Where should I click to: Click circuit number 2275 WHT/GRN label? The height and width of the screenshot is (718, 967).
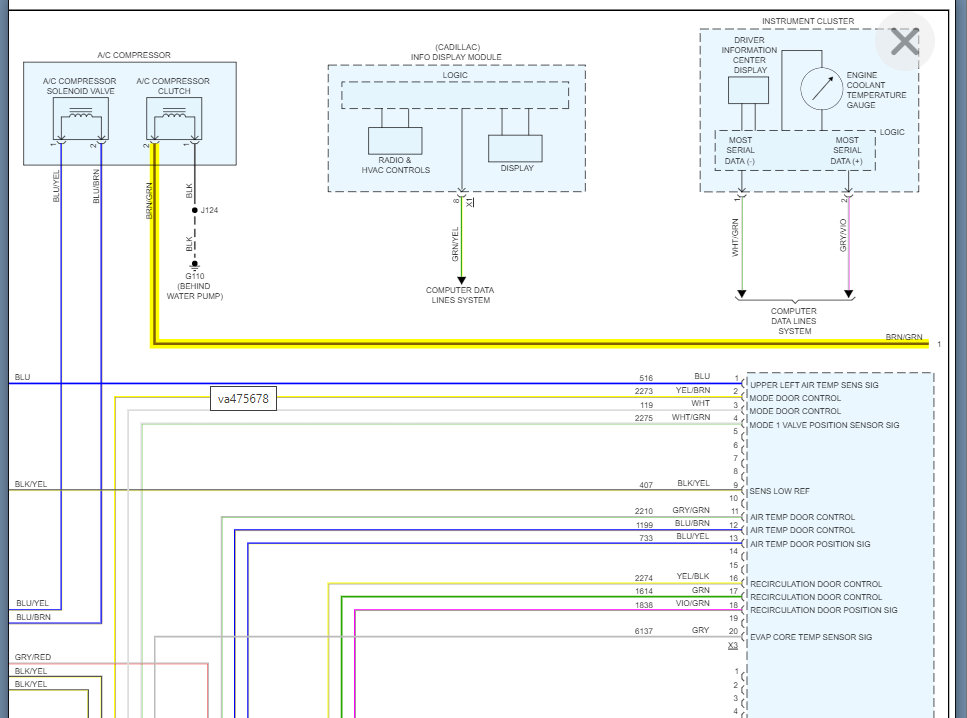pyautogui.click(x=644, y=418)
